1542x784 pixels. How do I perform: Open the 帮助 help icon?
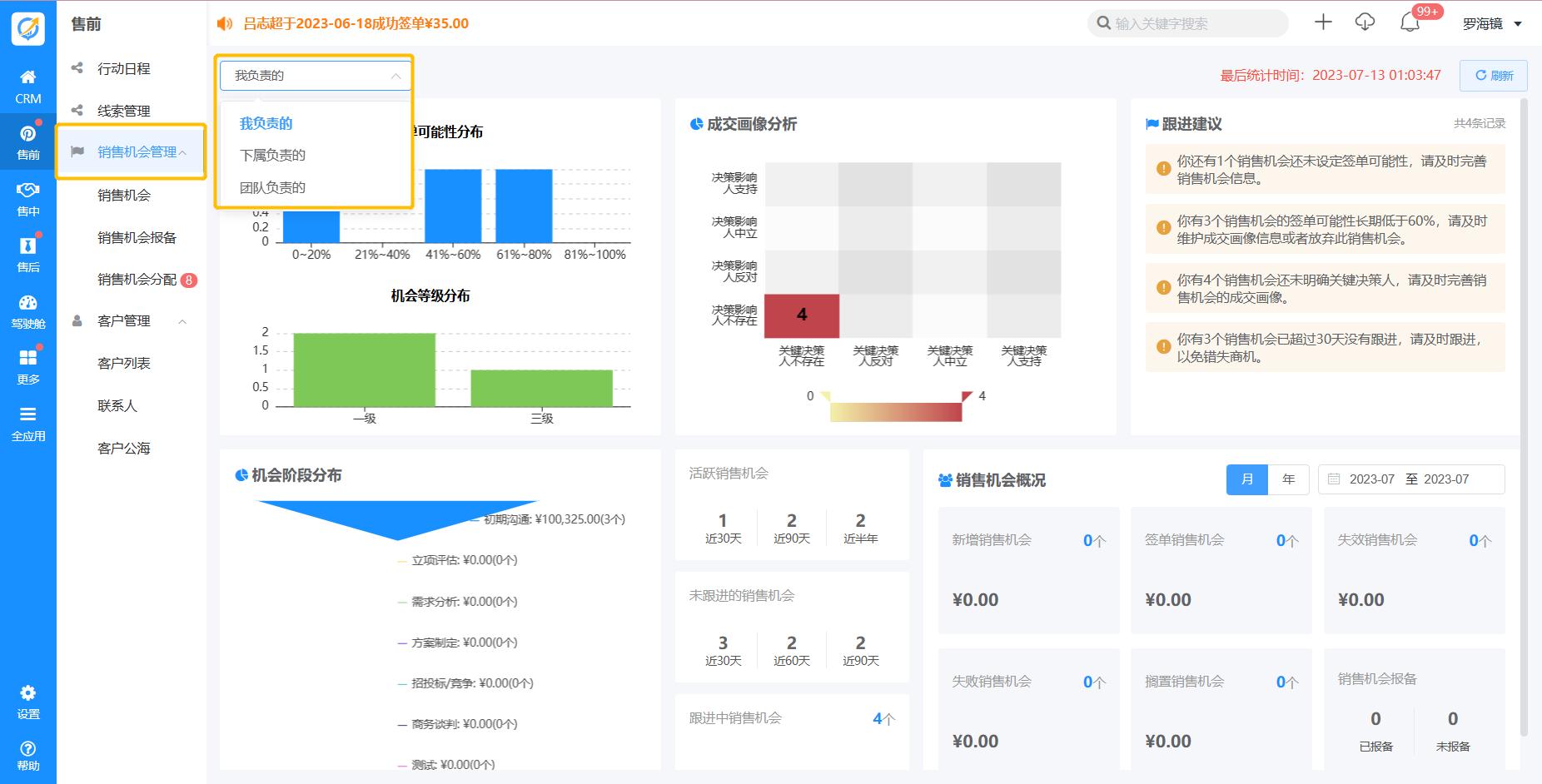27,756
